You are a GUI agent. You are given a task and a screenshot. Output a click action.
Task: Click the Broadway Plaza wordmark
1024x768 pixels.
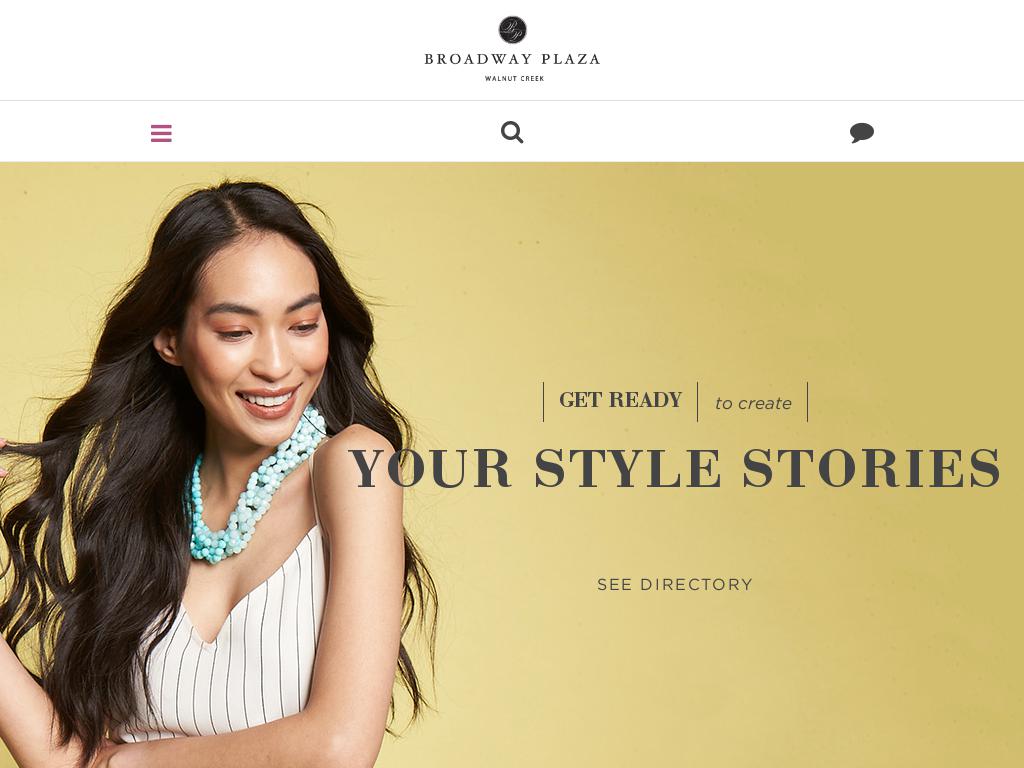(512, 59)
